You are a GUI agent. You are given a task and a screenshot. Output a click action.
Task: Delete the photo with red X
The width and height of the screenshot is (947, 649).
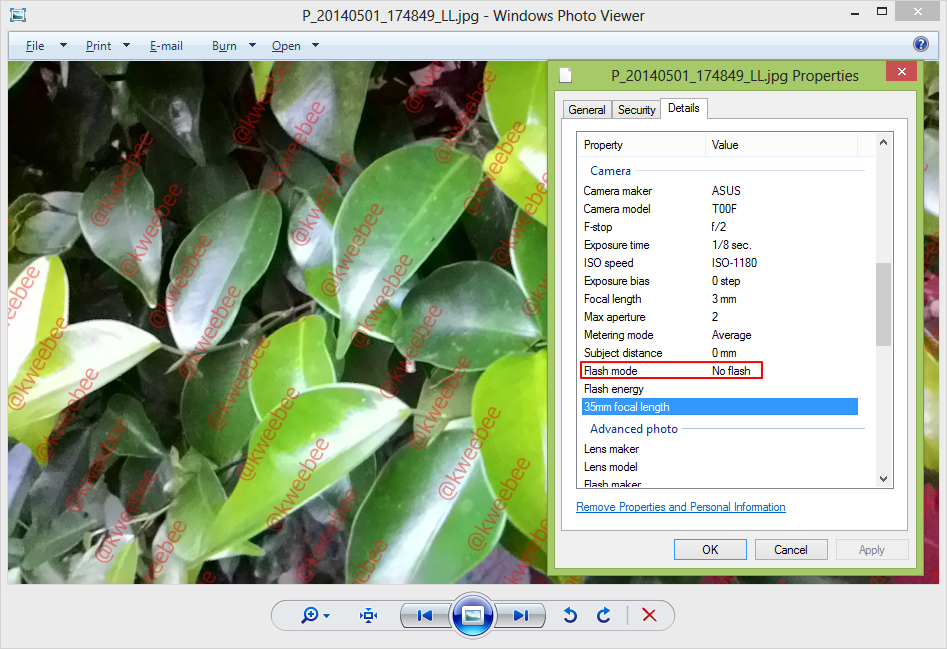click(649, 615)
